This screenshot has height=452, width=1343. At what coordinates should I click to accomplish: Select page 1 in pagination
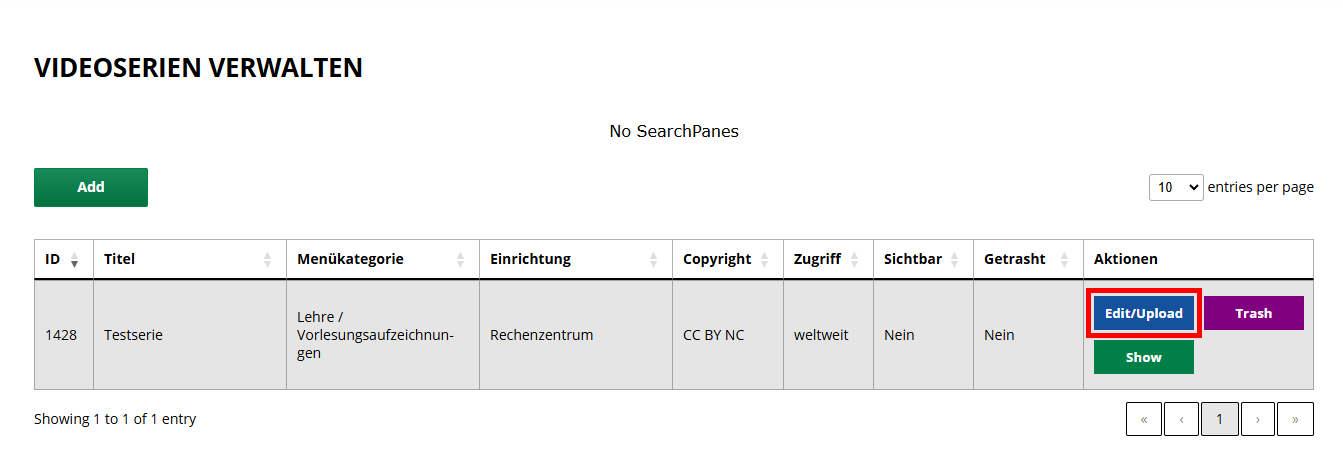point(1219,419)
